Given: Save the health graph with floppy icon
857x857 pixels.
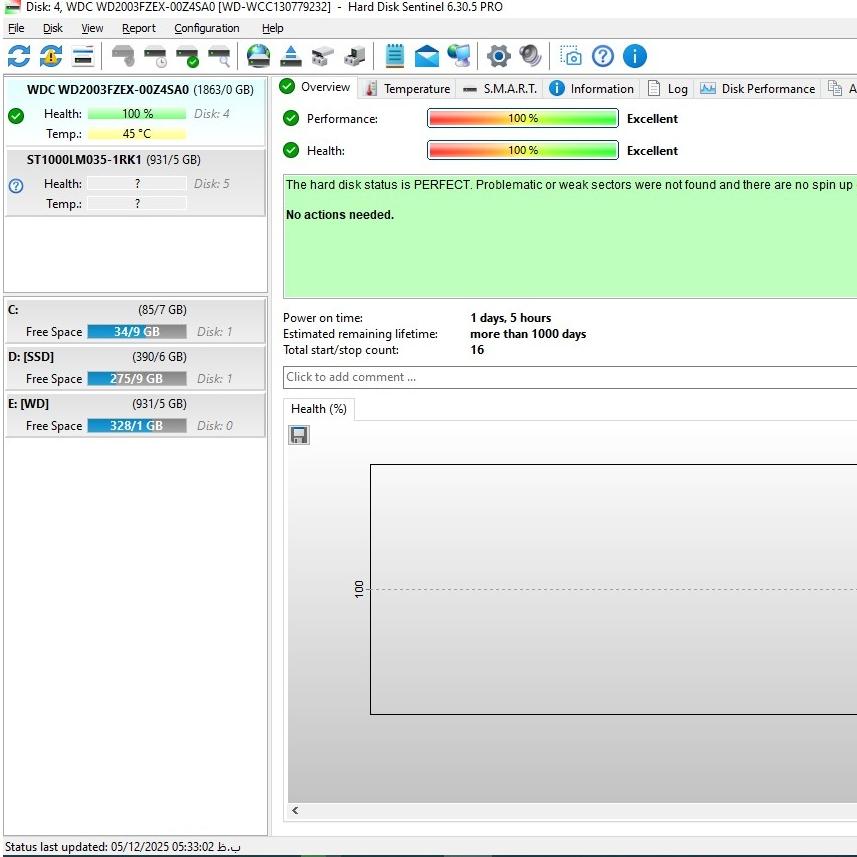Looking at the screenshot, I should (x=299, y=435).
